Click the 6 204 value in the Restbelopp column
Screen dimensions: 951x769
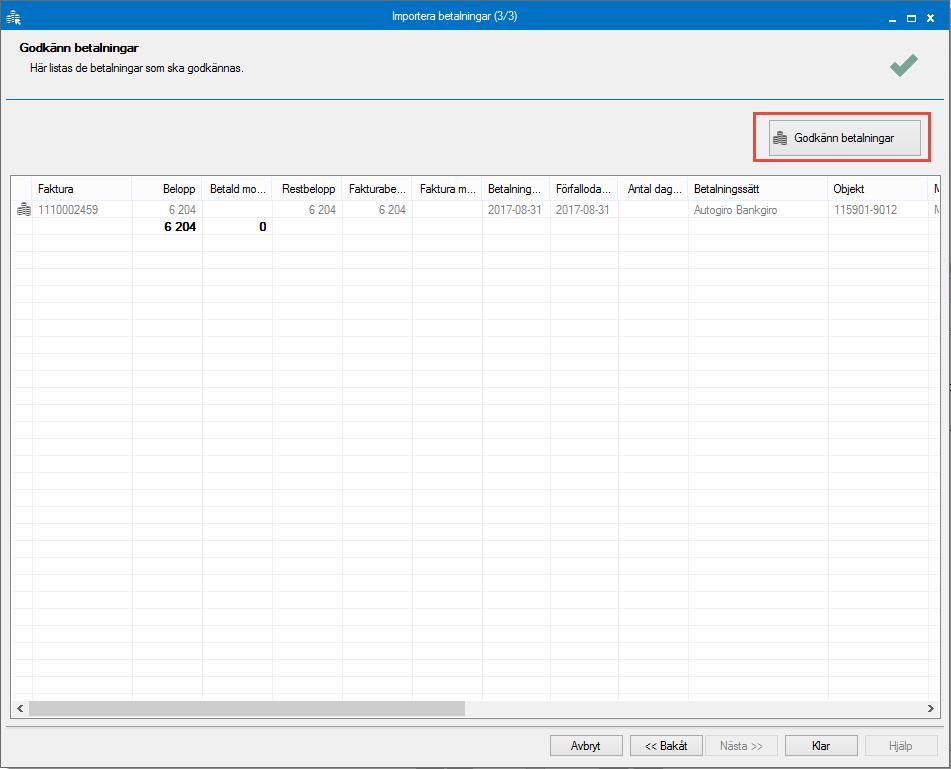tap(322, 210)
